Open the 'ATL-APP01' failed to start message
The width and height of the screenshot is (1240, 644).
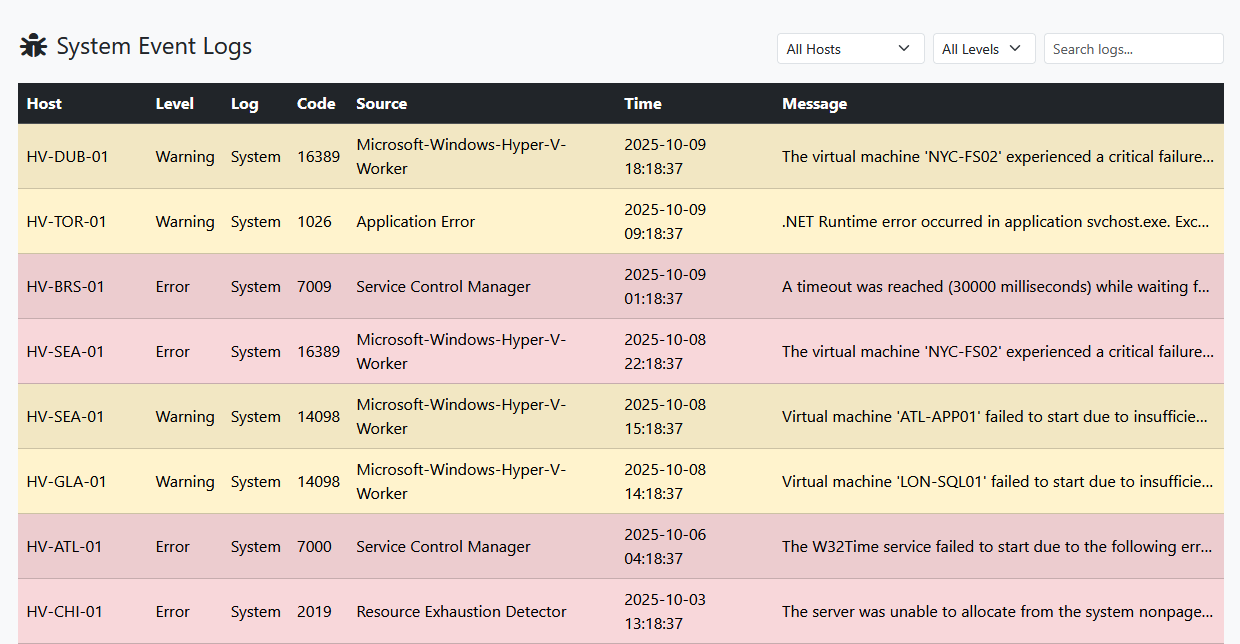click(x=997, y=417)
